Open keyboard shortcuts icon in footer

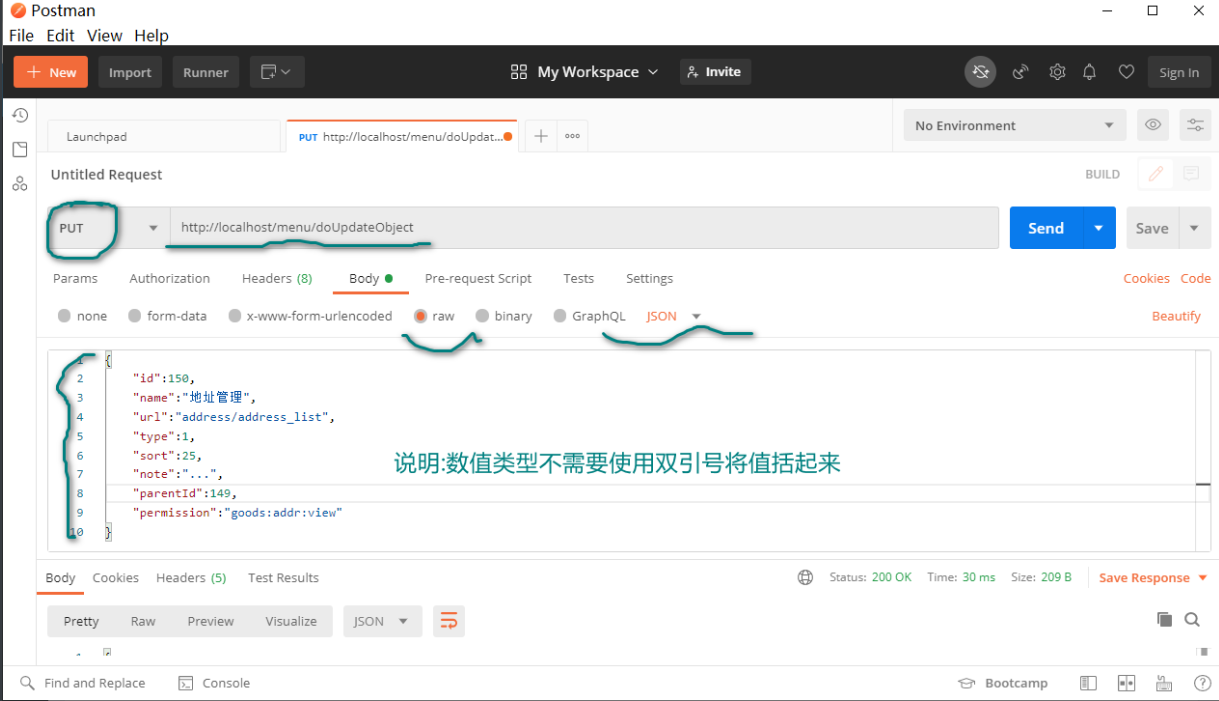click(1164, 683)
